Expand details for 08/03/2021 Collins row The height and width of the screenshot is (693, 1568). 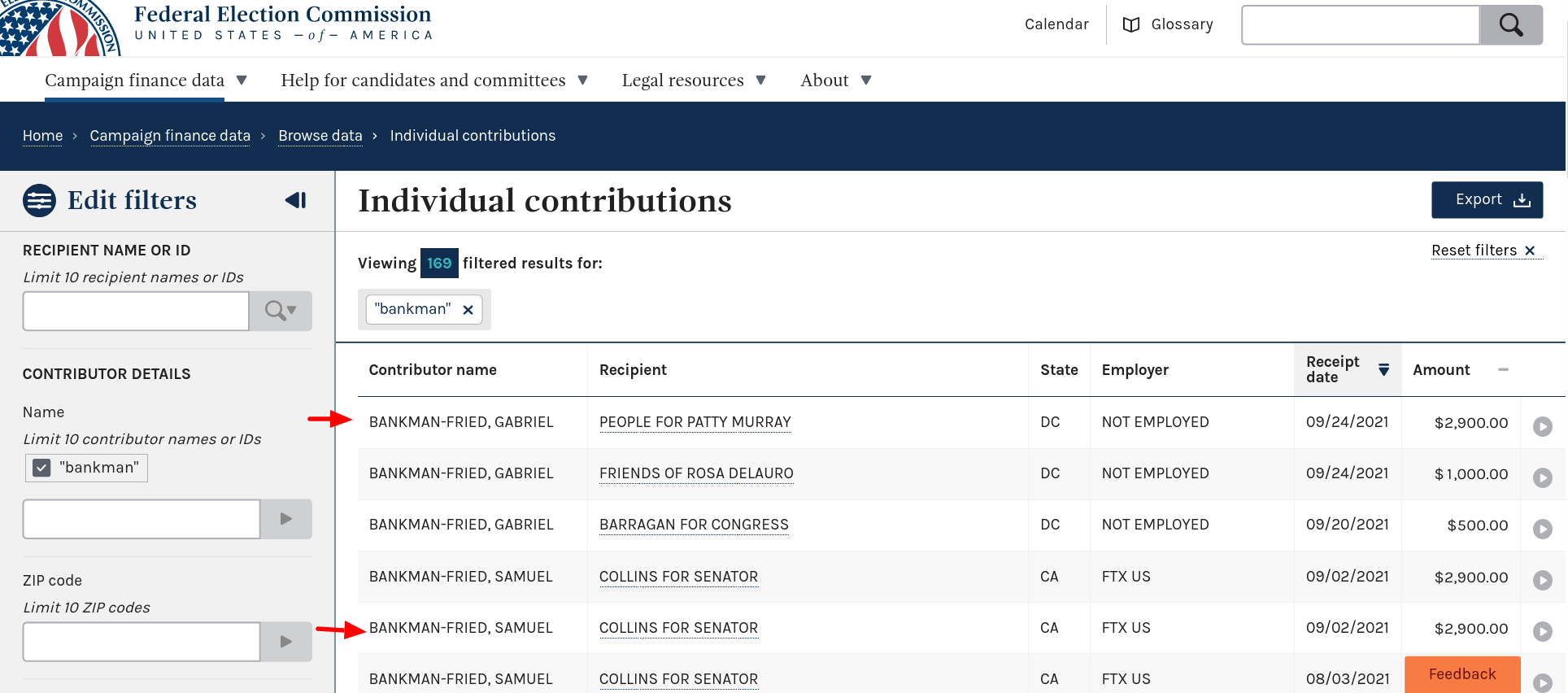coord(1543,682)
